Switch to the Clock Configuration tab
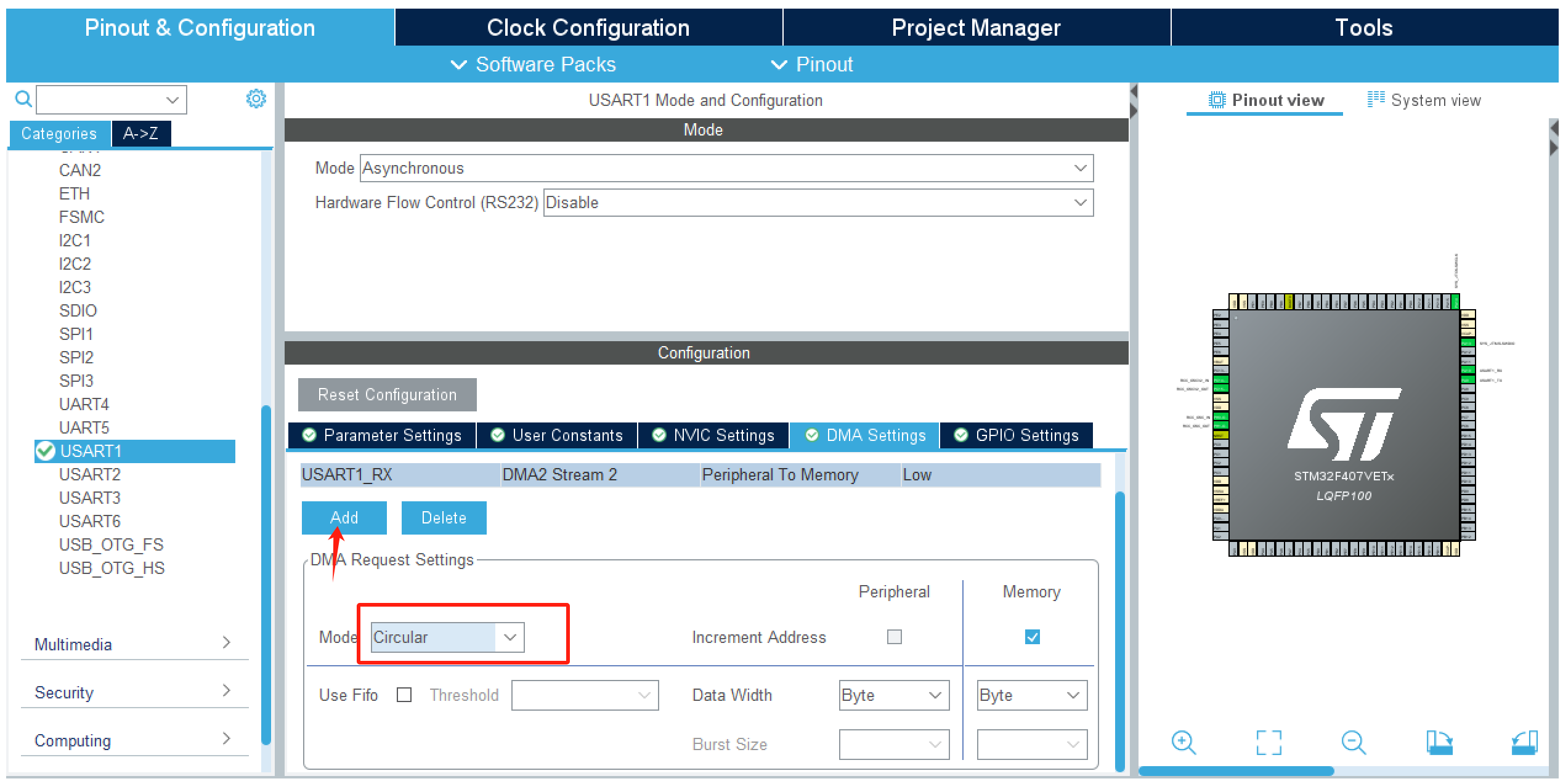This screenshot has height=784, width=1563. coord(588,28)
